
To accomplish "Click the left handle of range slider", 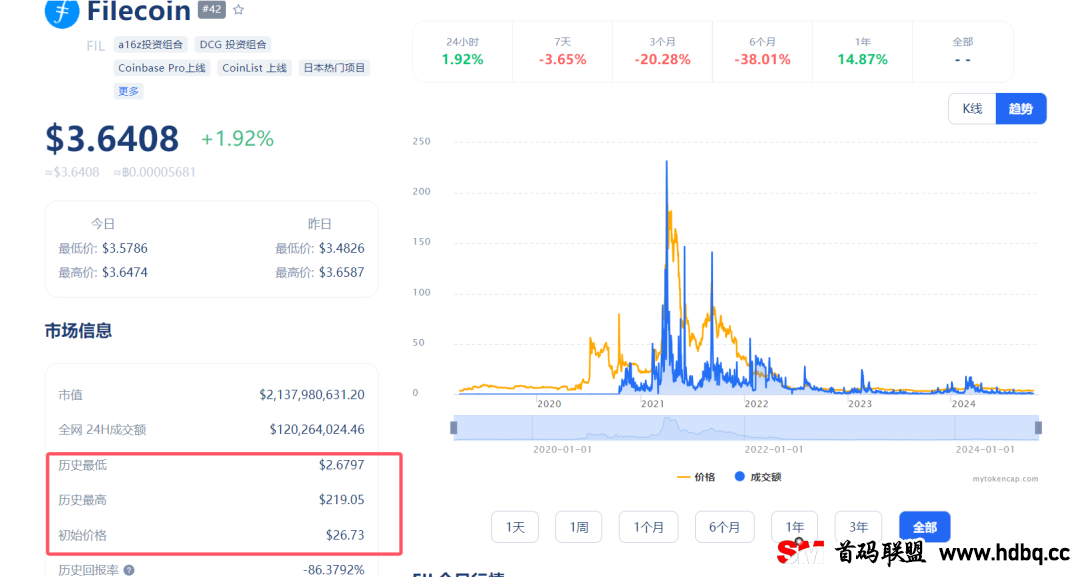I will (x=453, y=428).
